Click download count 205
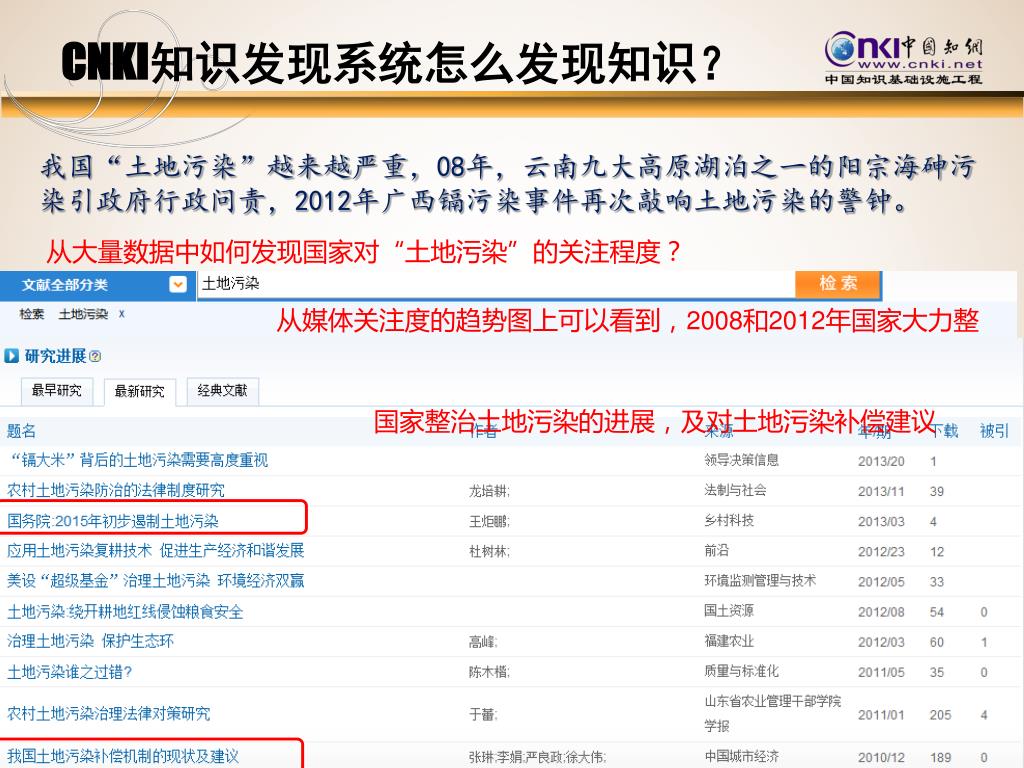Viewport: 1024px width, 768px height. point(940,715)
